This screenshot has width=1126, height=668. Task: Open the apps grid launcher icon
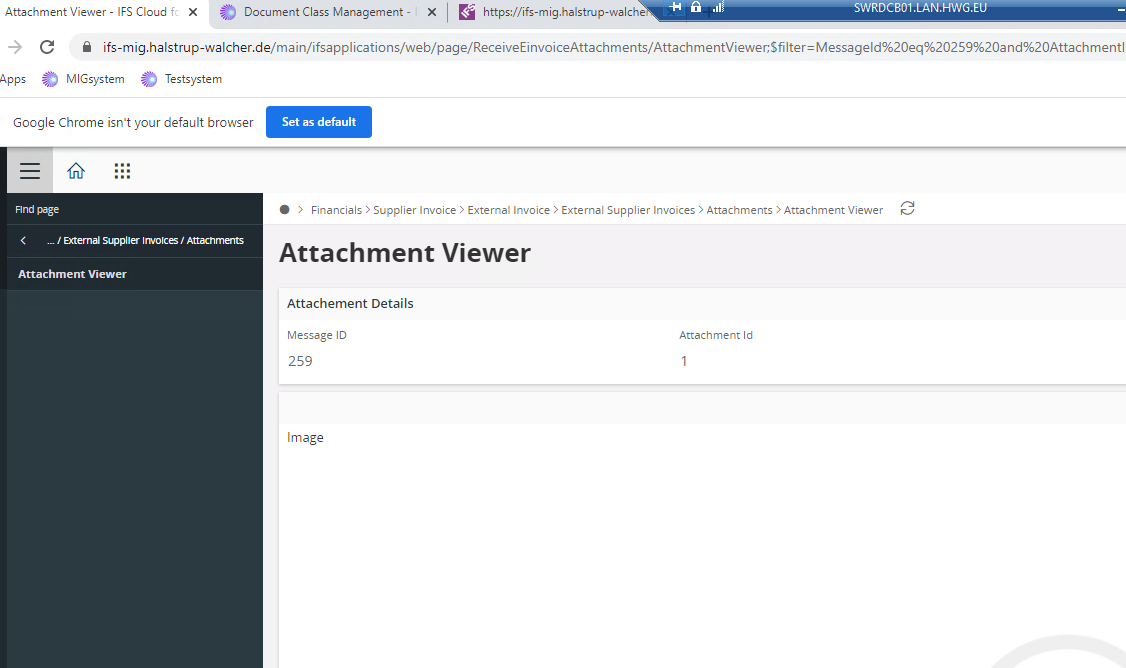(x=122, y=171)
